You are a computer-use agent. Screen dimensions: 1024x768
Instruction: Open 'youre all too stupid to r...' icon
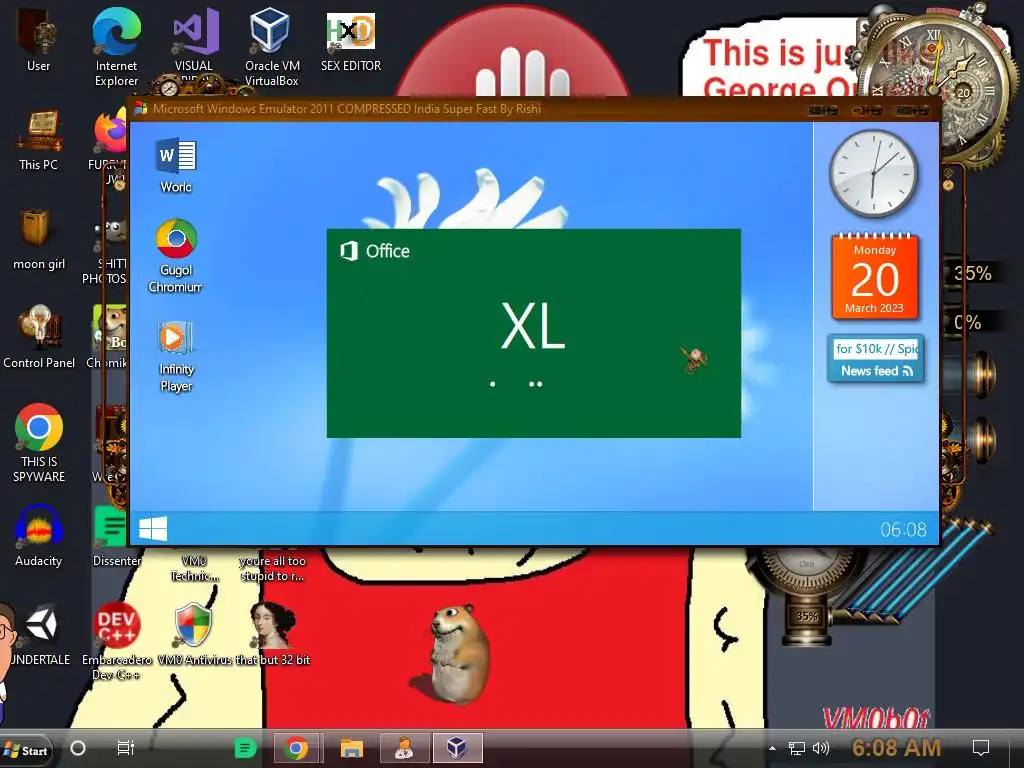272,568
